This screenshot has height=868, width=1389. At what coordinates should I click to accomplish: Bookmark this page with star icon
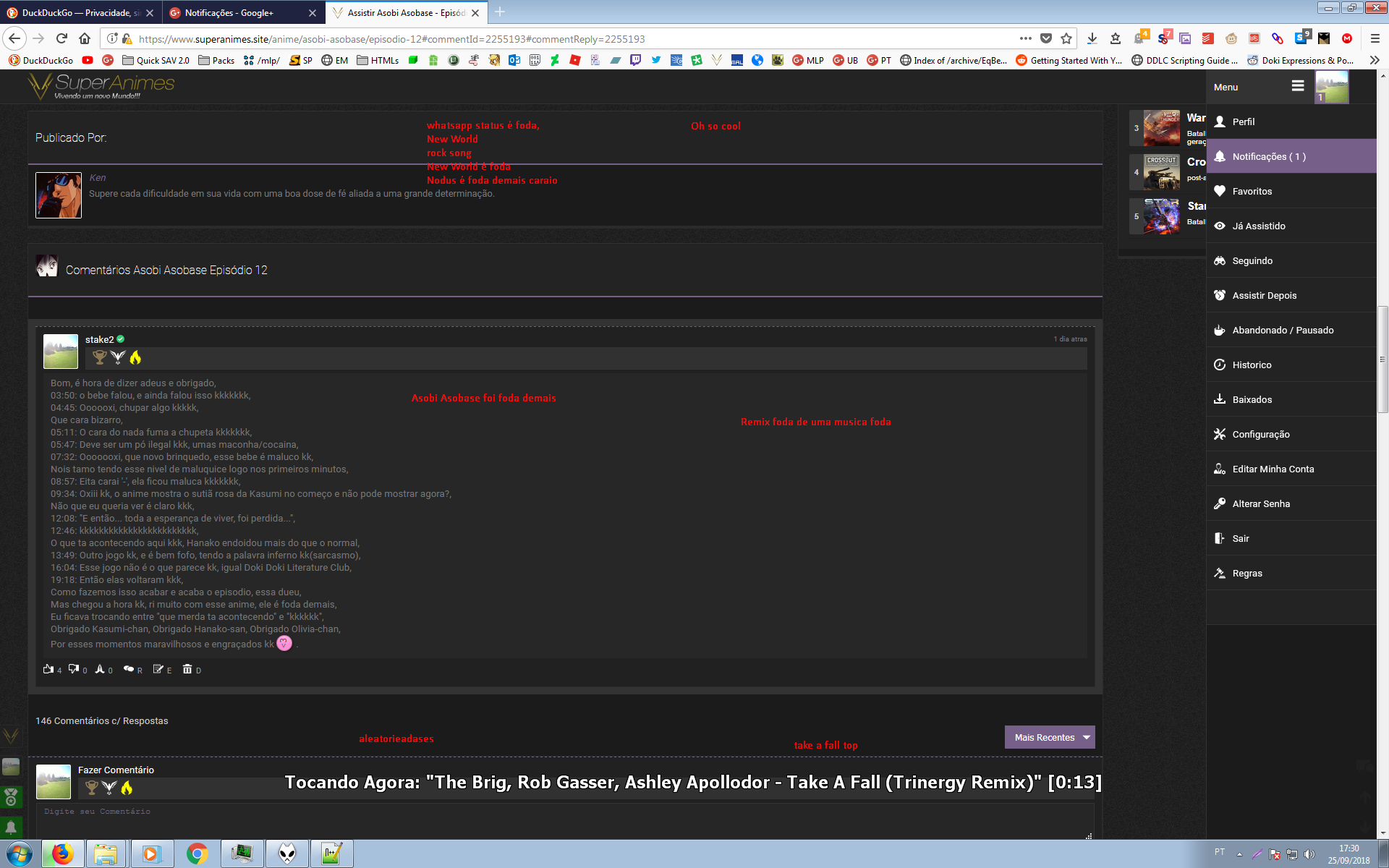pos(1066,38)
